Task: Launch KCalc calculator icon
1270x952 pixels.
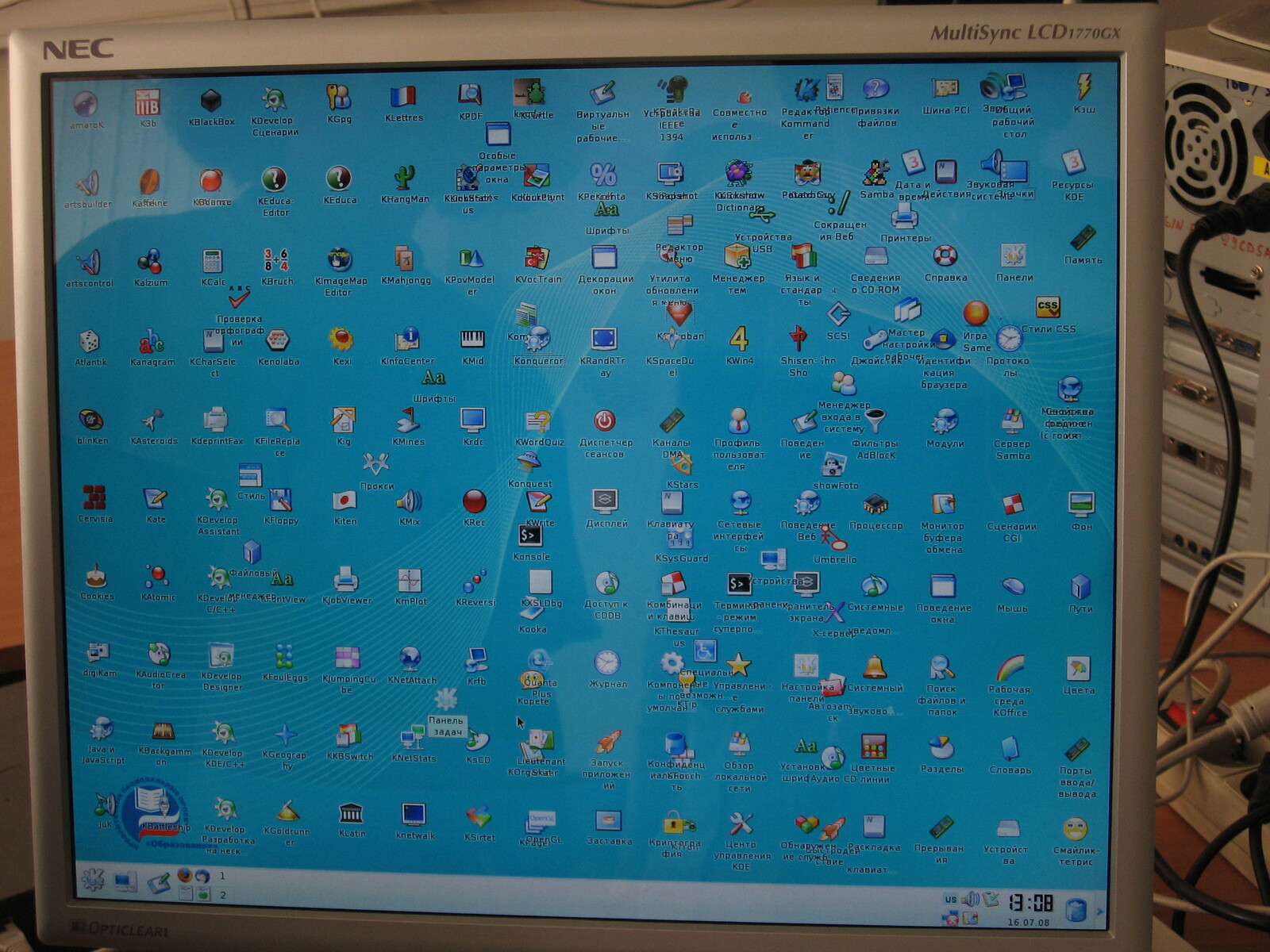Action: pos(212,261)
